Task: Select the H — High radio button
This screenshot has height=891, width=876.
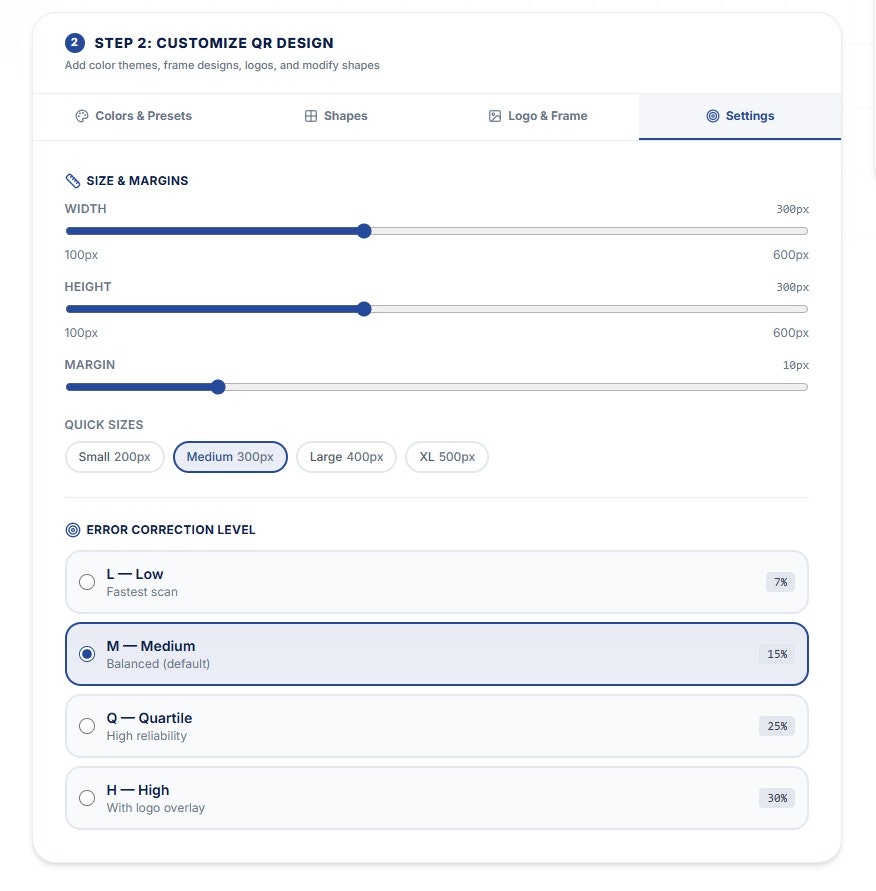Action: click(x=87, y=798)
